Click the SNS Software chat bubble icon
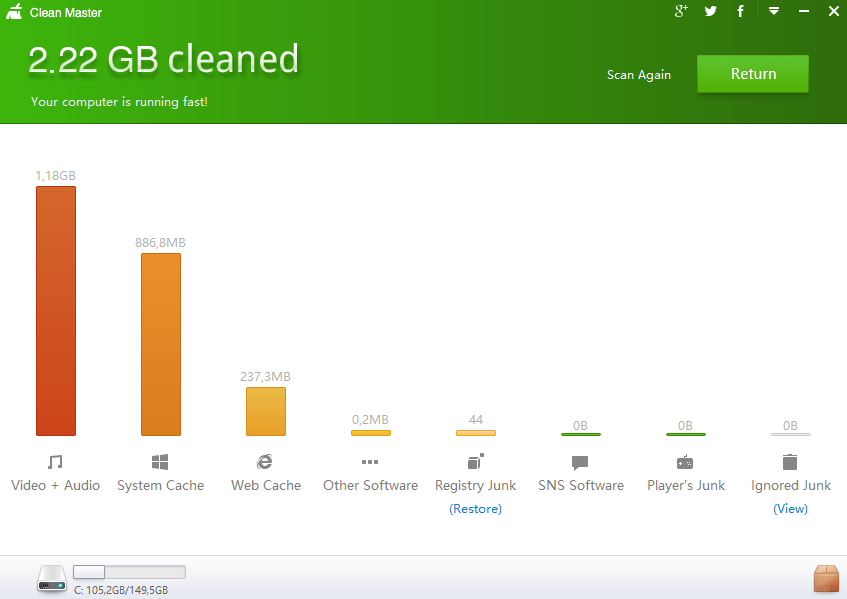This screenshot has width=847, height=599. [x=580, y=463]
